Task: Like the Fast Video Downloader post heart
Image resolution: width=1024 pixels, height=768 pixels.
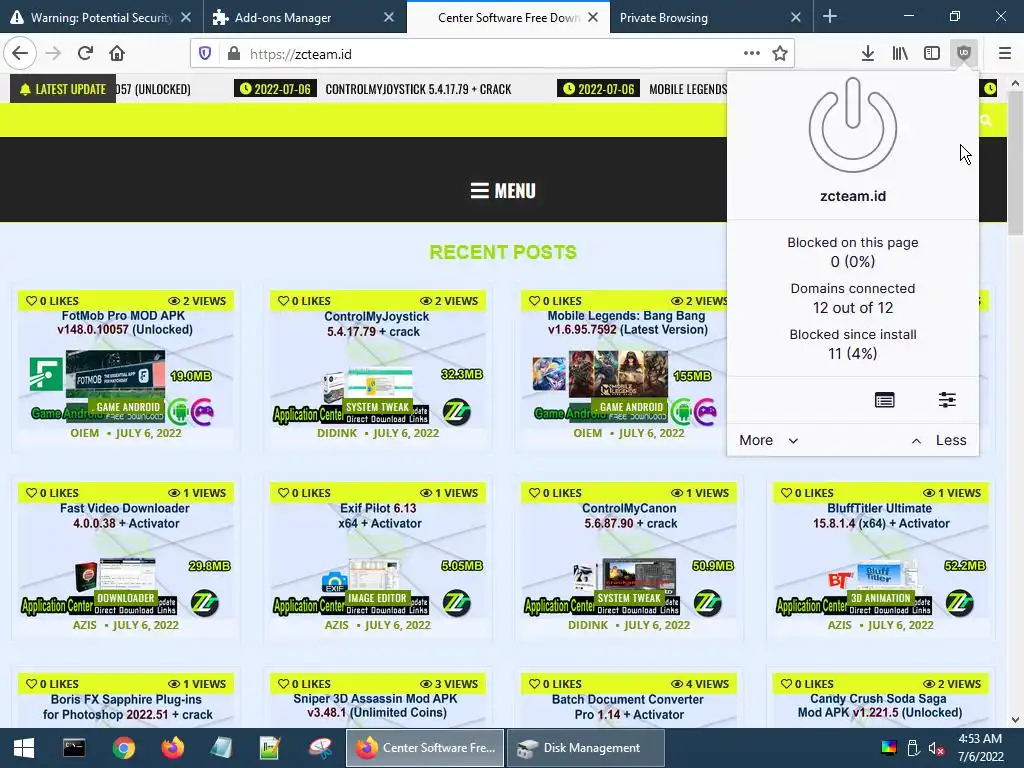Action: [x=31, y=492]
